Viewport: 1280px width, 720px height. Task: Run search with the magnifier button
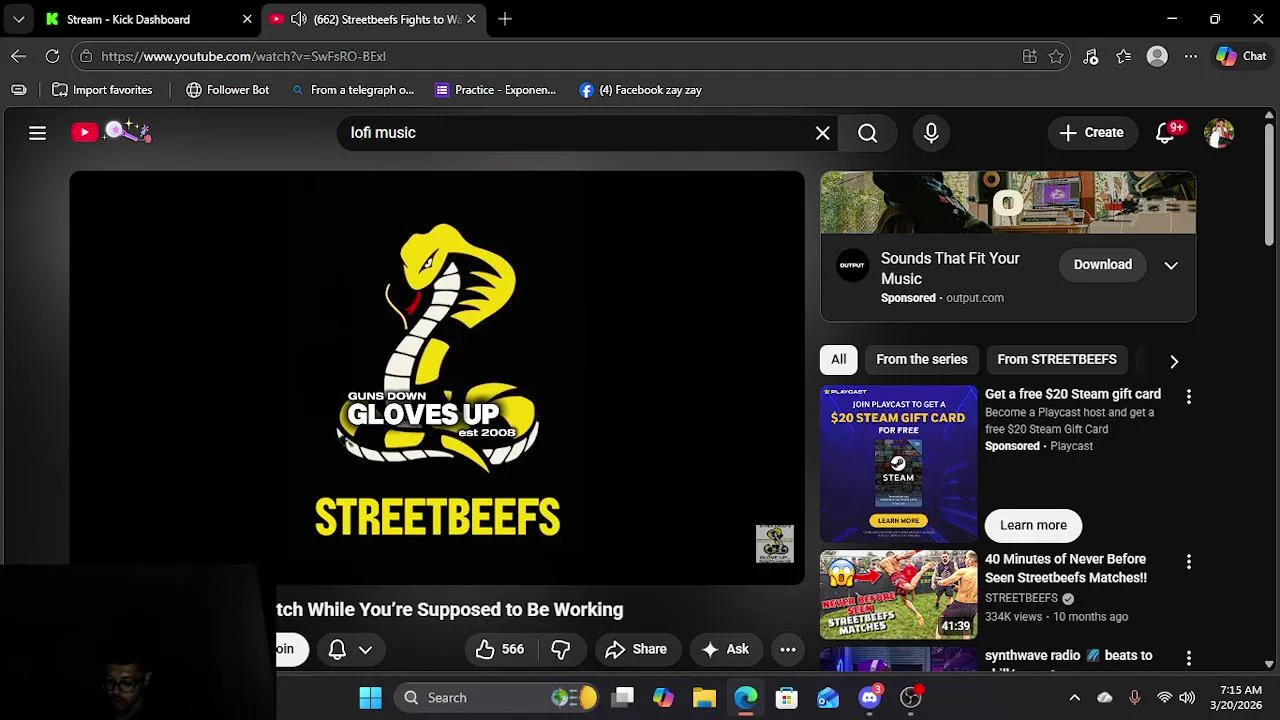867,132
